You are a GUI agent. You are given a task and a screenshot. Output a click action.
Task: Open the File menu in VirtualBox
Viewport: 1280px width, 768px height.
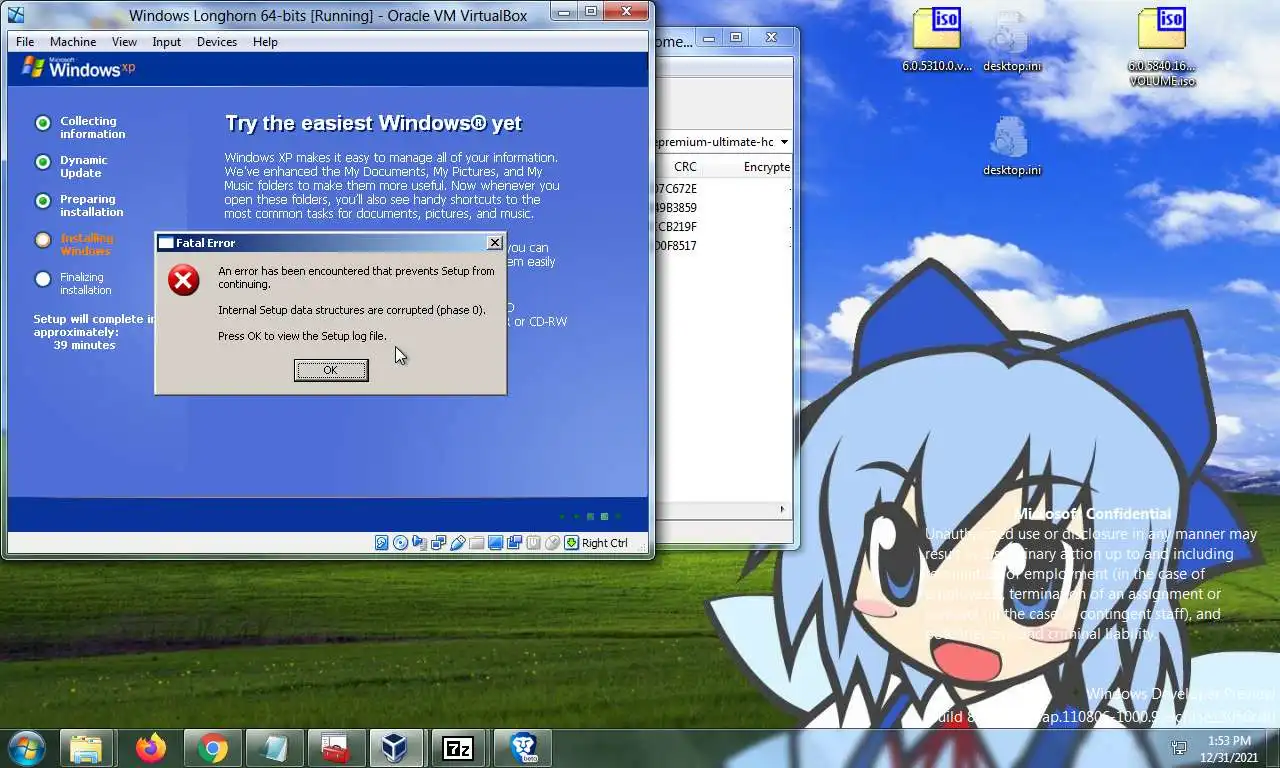[x=25, y=42]
